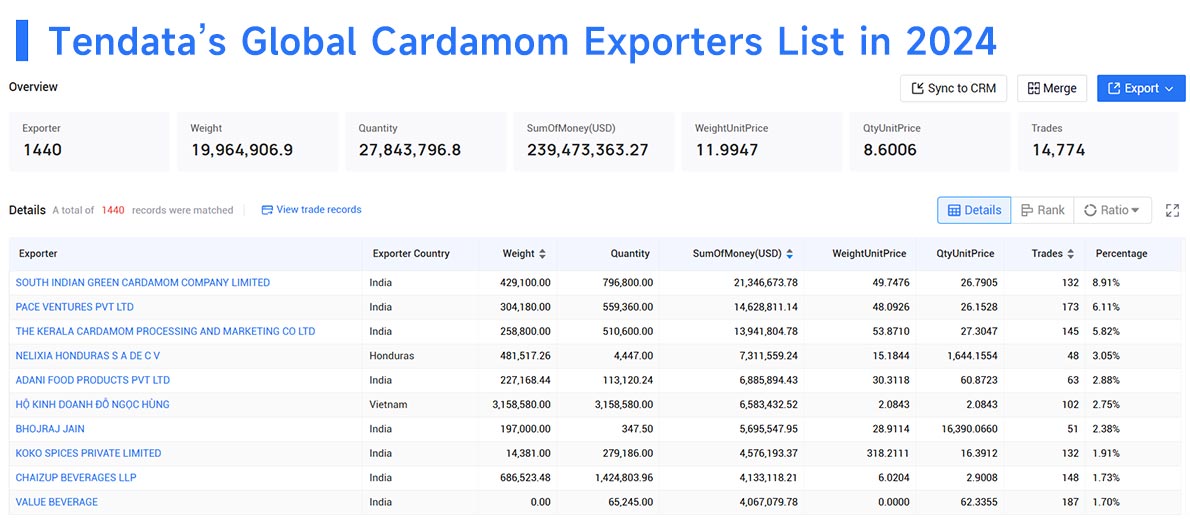Click the QtyUnitPrice column header
This screenshot has width=1190, height=527.
pyautogui.click(x=965, y=254)
